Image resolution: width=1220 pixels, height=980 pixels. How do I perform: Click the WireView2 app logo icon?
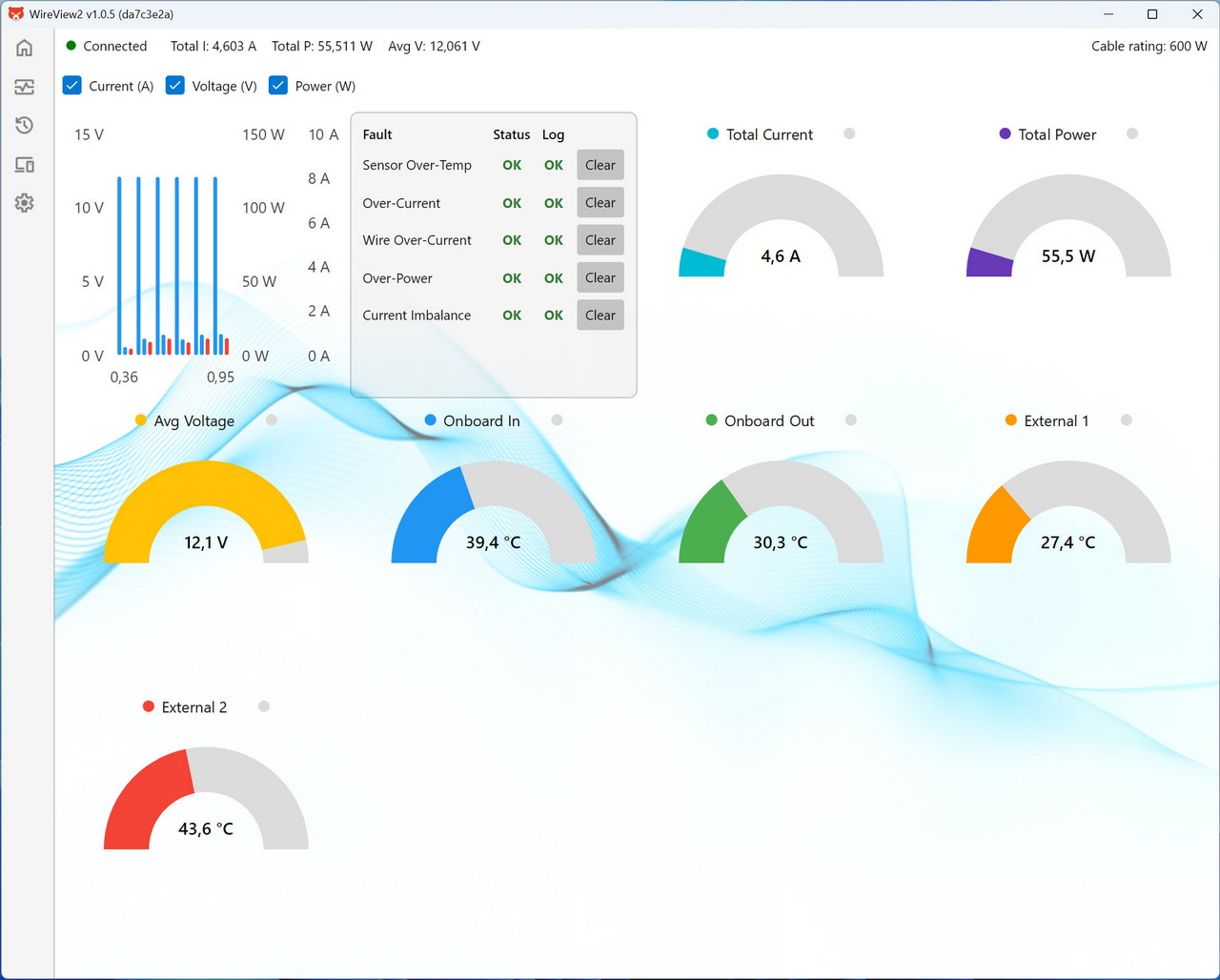point(15,14)
